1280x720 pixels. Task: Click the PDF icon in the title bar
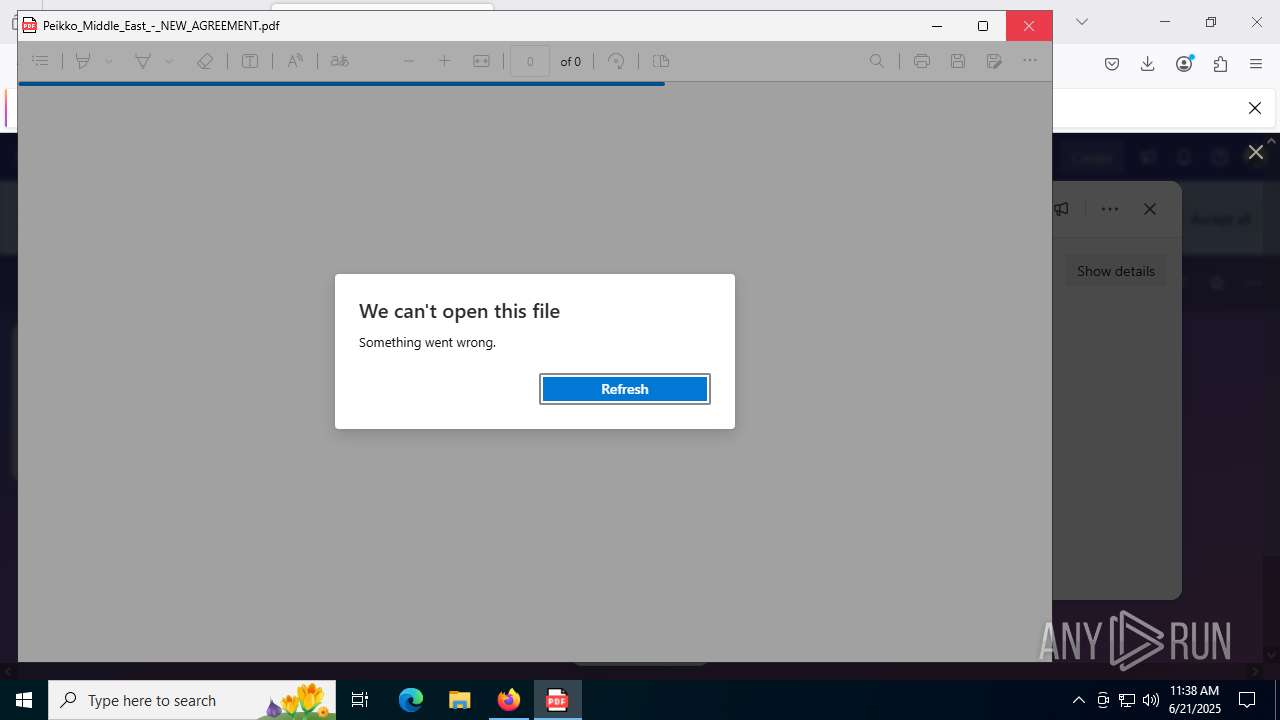[x=30, y=26]
